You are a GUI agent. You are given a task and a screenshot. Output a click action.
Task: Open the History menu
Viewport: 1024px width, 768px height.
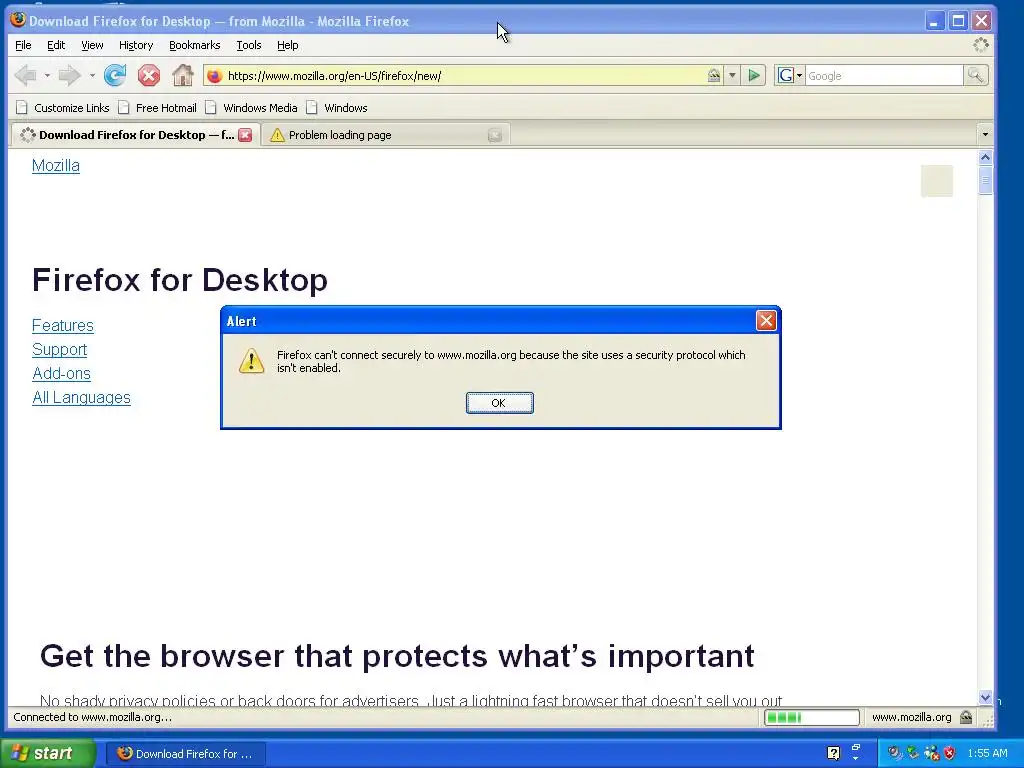coord(136,45)
